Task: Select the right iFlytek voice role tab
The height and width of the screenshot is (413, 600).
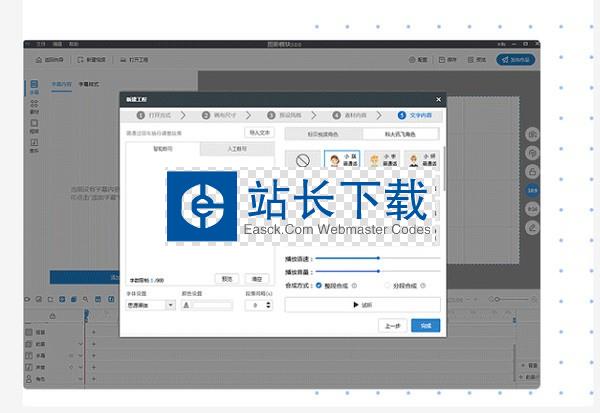Action: (x=400, y=134)
